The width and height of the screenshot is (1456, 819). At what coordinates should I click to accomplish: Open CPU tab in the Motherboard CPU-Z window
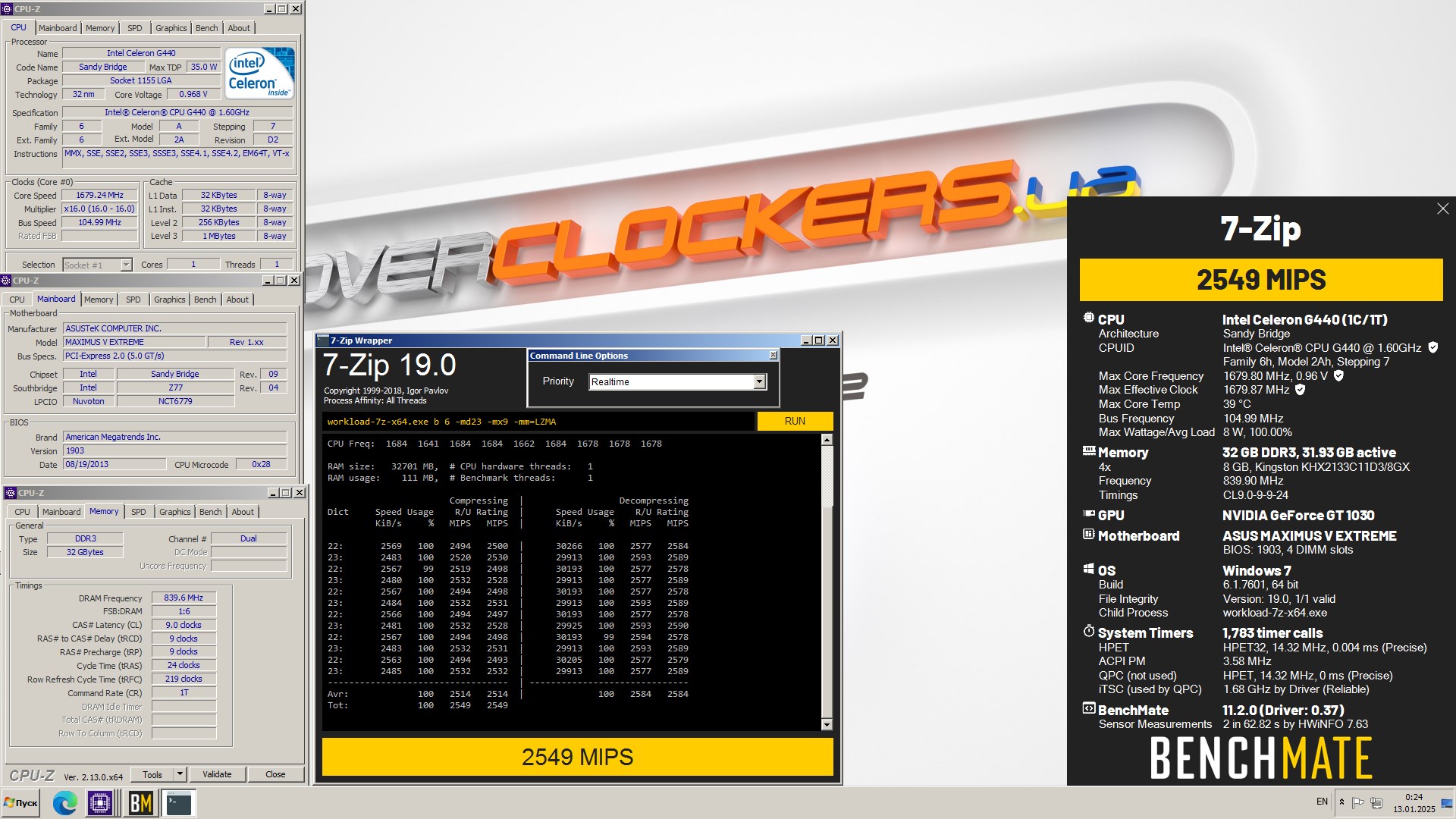pos(17,300)
